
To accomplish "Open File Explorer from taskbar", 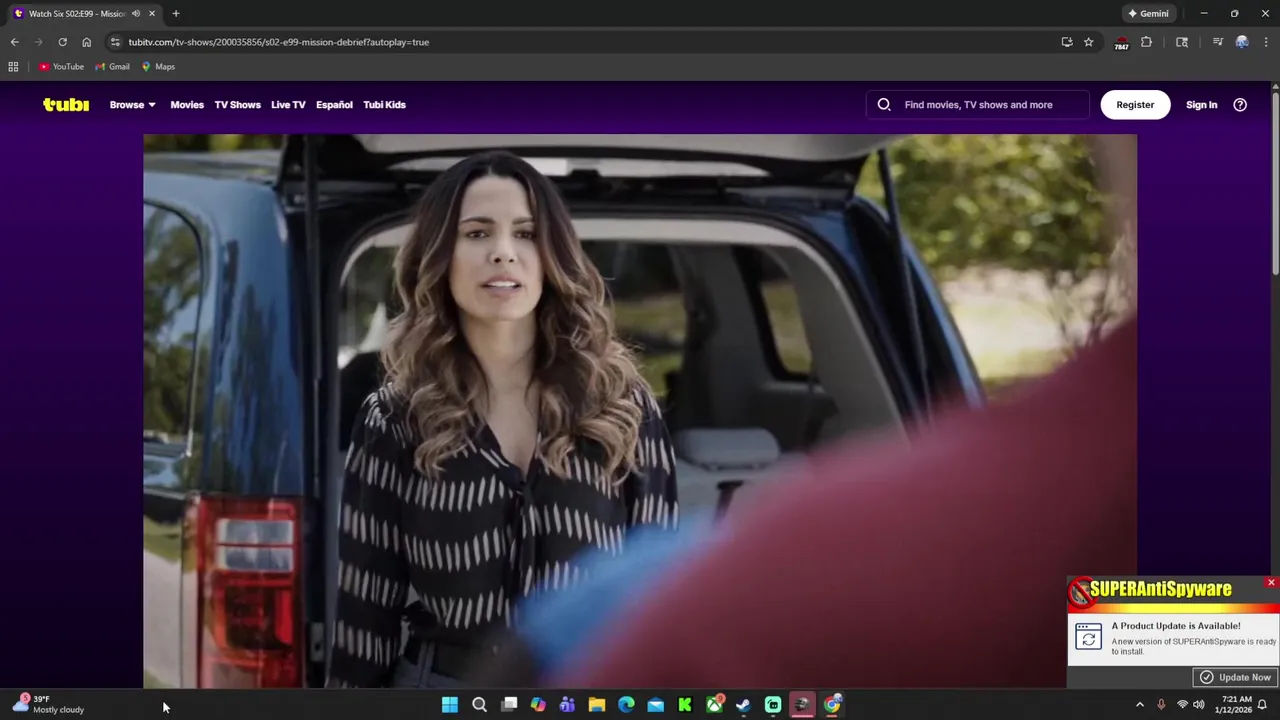I will [597, 705].
